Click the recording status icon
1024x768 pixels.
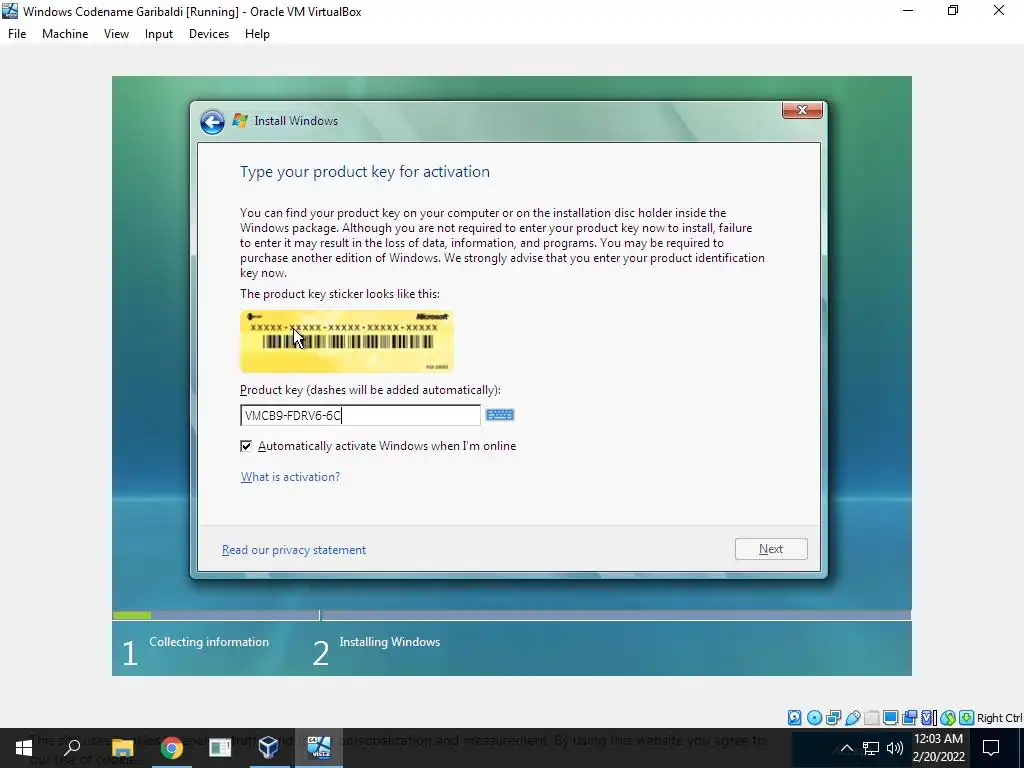click(909, 718)
